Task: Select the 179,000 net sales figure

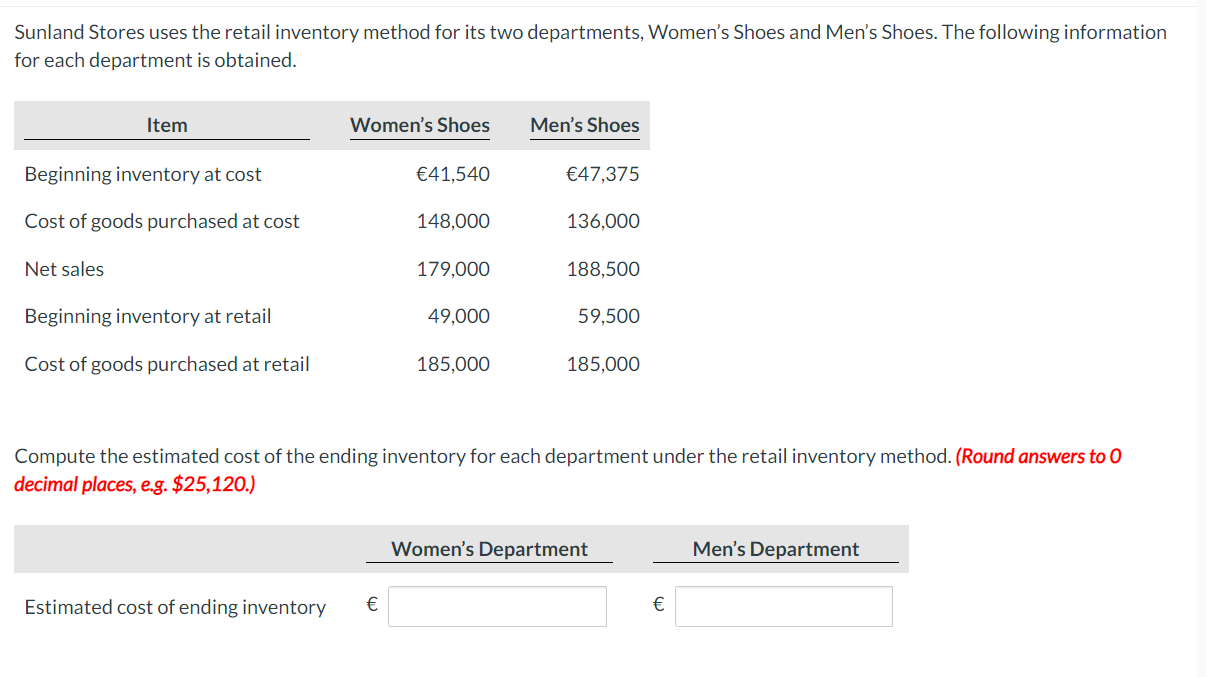Action: coord(453,269)
